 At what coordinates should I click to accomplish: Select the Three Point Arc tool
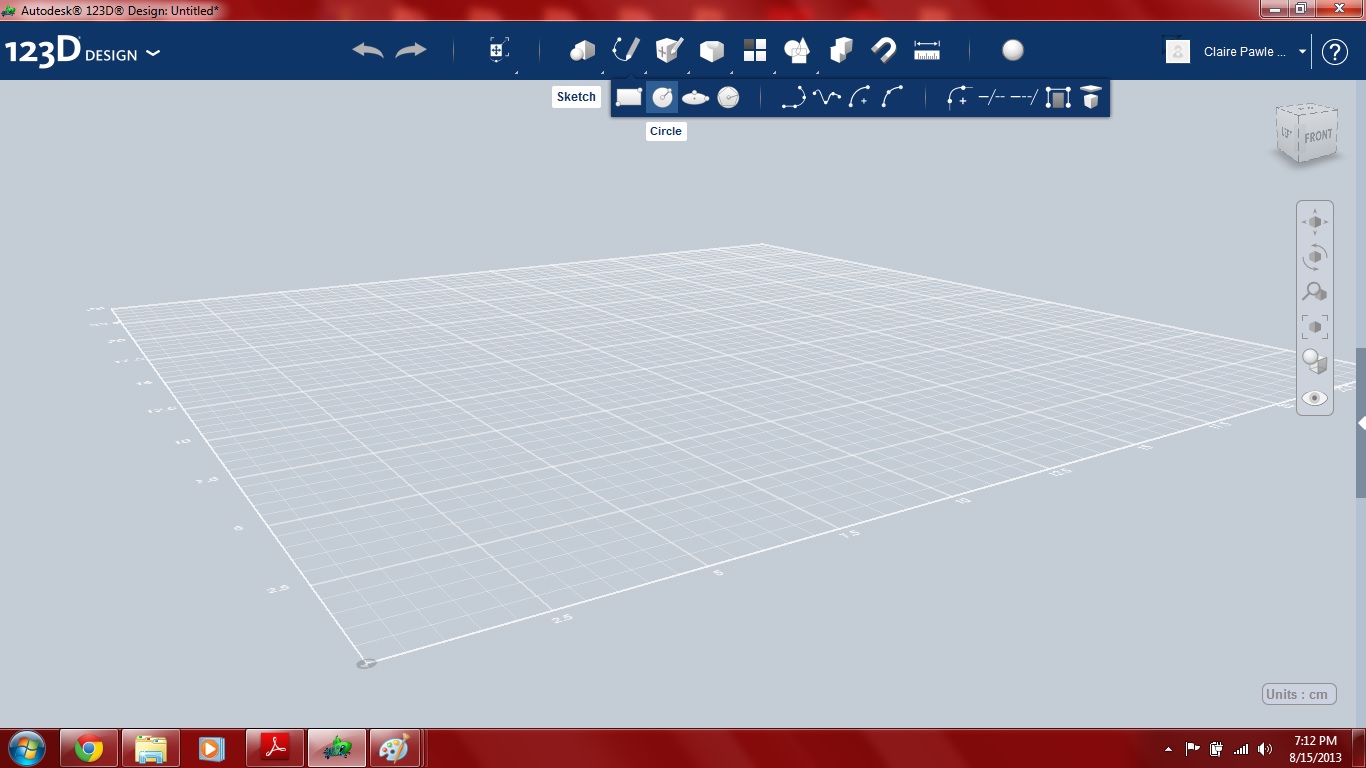click(892, 97)
